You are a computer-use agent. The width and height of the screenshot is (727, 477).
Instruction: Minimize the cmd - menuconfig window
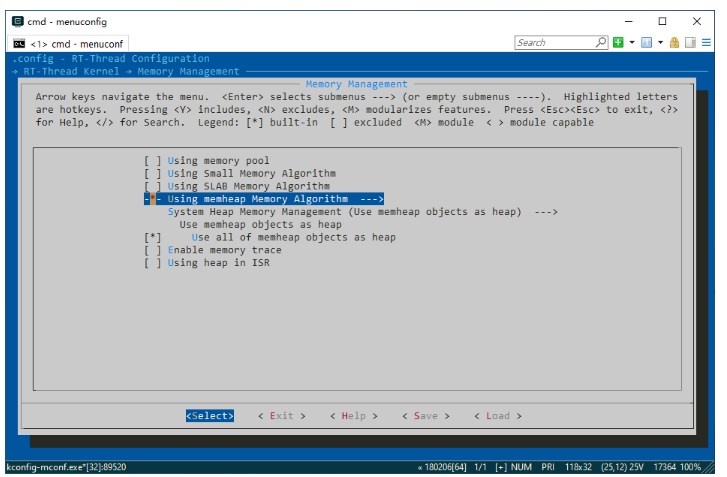coord(629,21)
